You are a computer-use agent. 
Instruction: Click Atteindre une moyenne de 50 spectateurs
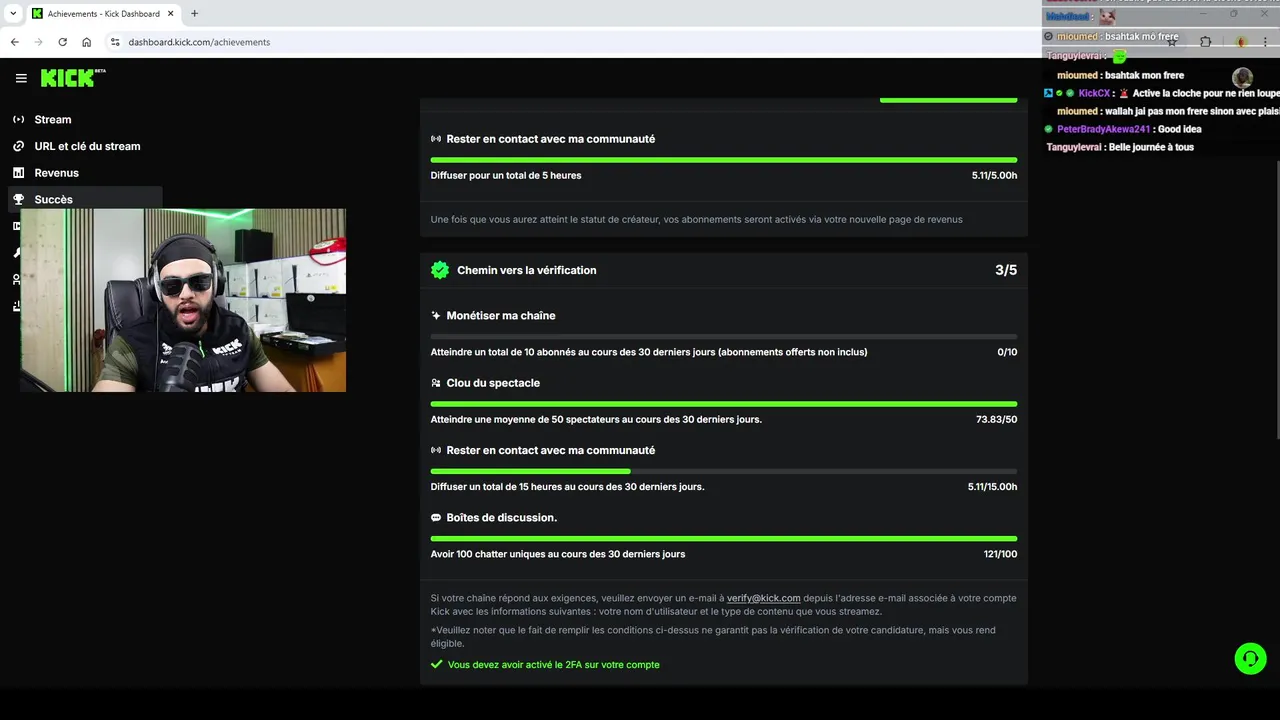tap(596, 419)
